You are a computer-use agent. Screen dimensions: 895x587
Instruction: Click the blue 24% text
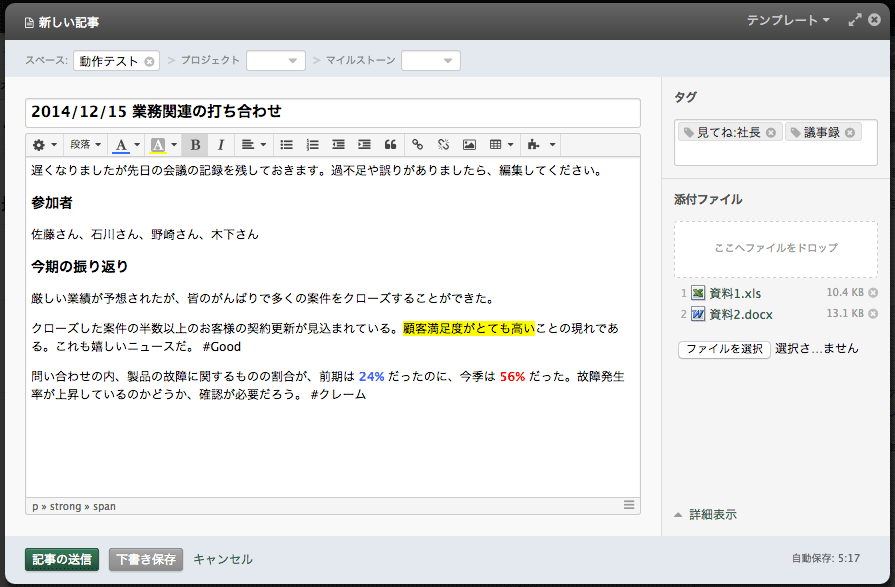(x=372, y=377)
